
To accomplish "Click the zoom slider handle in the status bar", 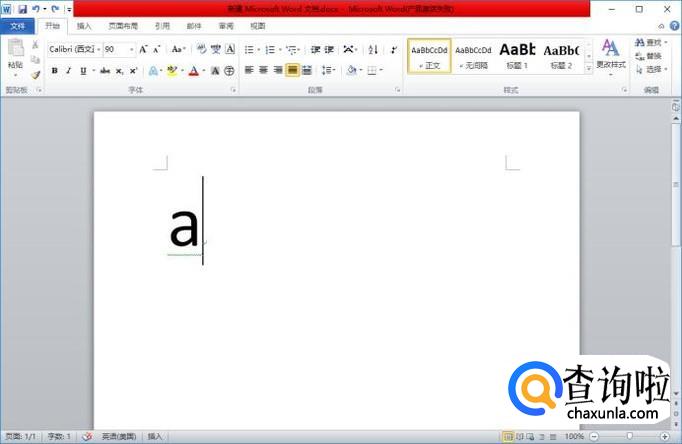I will [x=629, y=436].
